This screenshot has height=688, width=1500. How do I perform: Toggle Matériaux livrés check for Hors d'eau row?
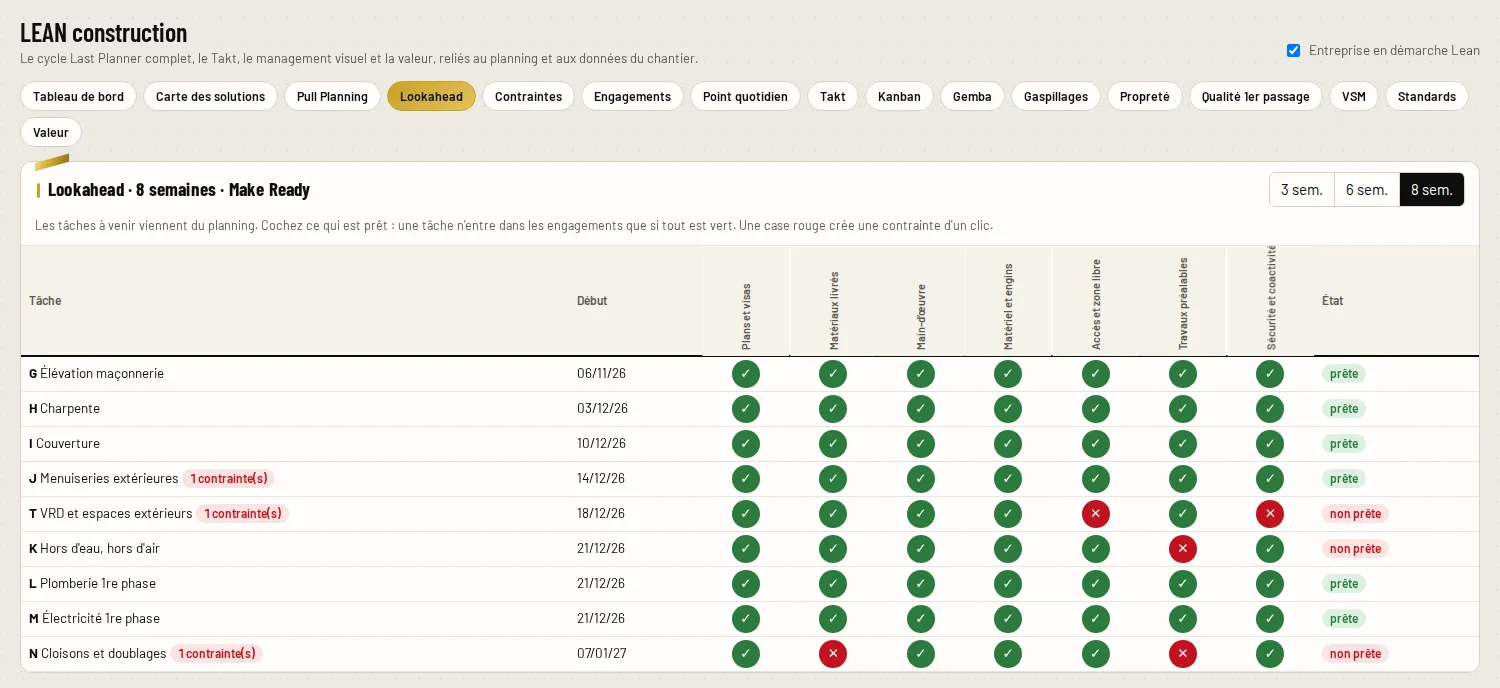point(833,549)
